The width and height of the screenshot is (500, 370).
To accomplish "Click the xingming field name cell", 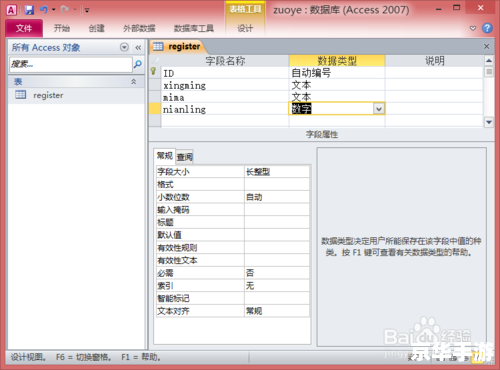I will tap(225, 85).
